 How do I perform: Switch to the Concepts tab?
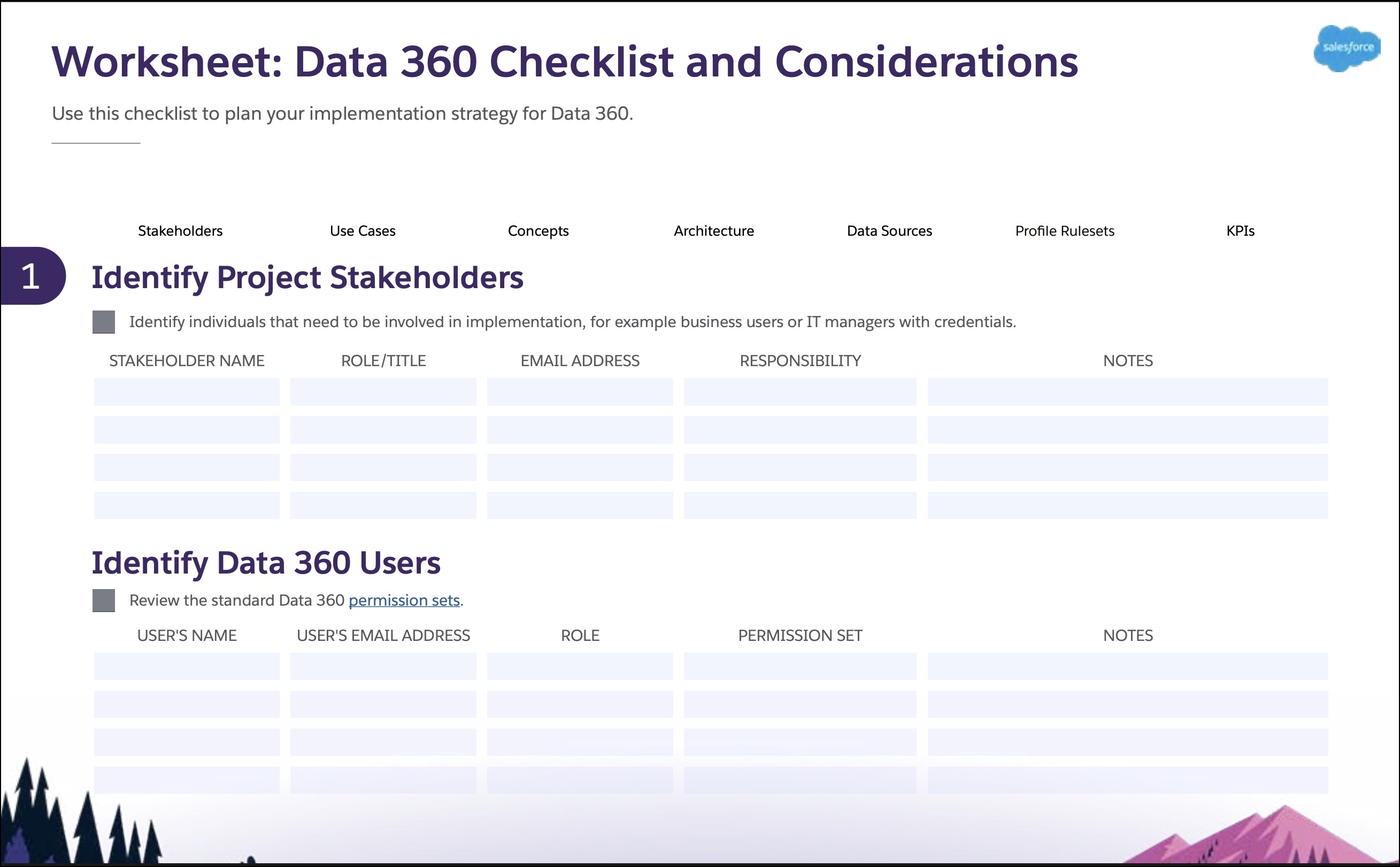click(x=538, y=231)
